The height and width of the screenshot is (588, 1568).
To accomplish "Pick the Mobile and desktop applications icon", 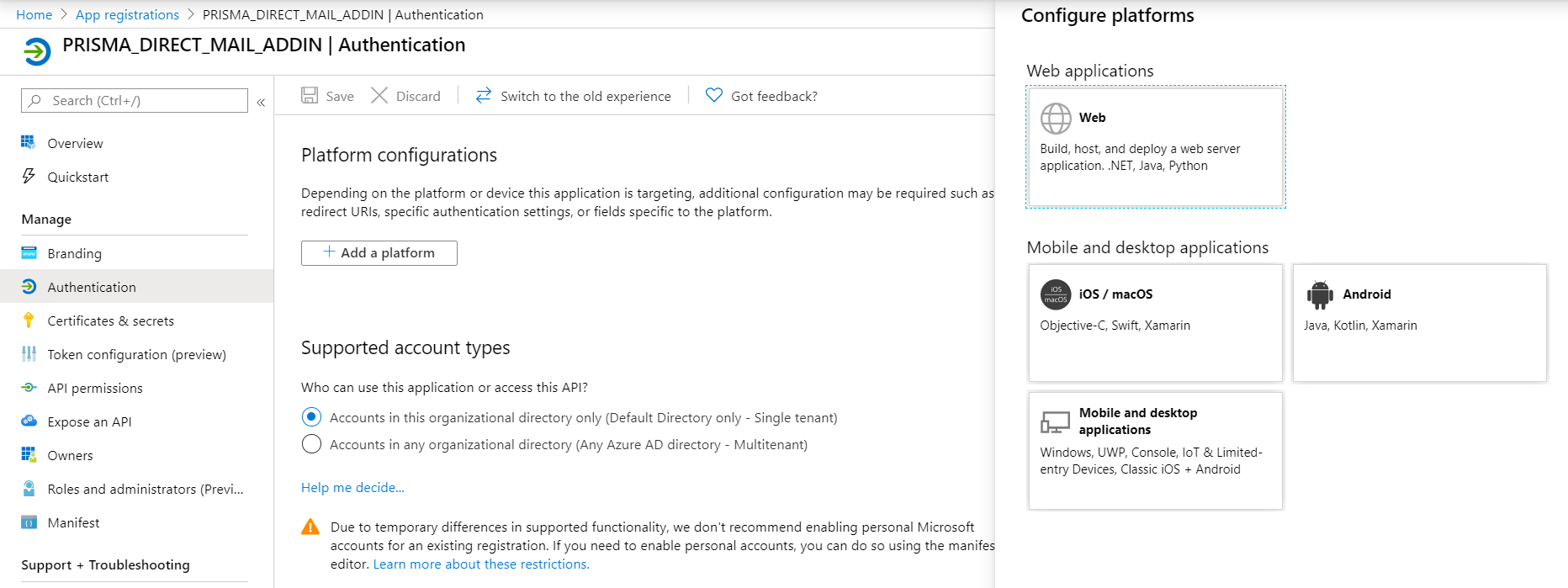I will (x=1056, y=421).
